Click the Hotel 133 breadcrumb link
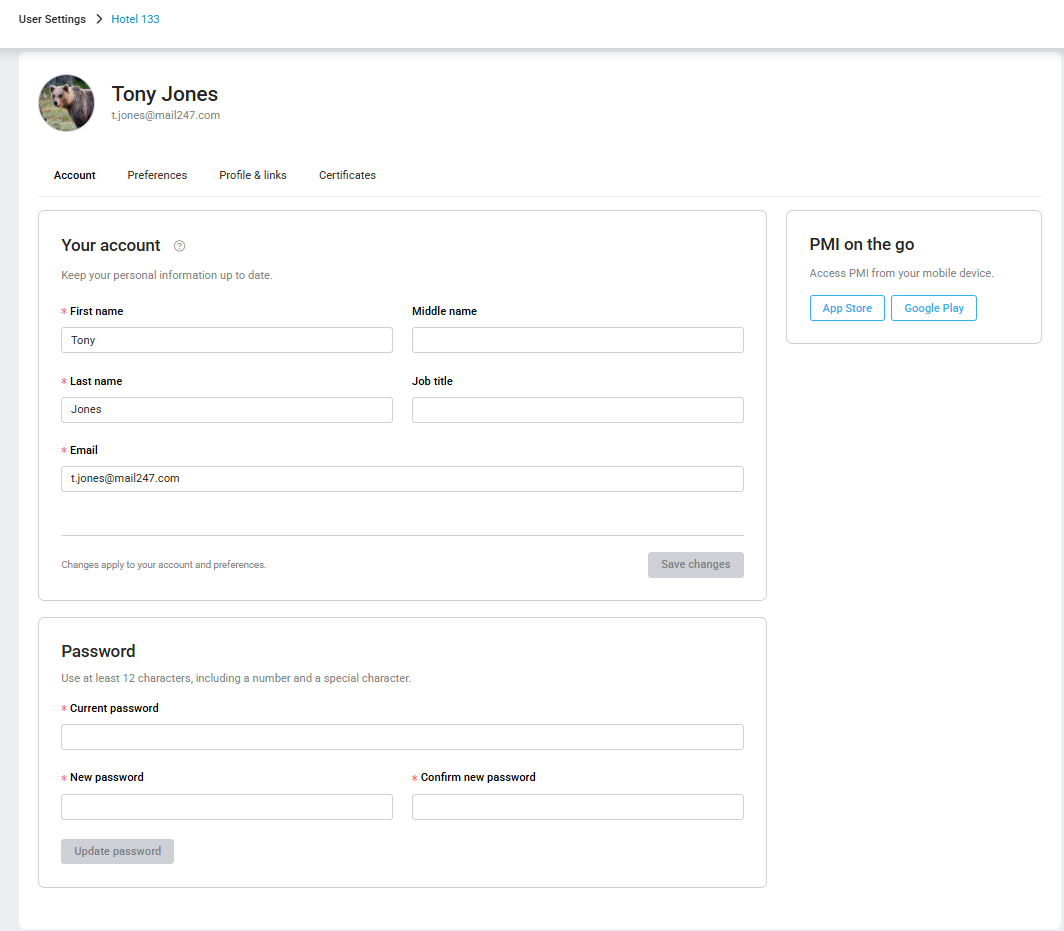 [x=135, y=19]
